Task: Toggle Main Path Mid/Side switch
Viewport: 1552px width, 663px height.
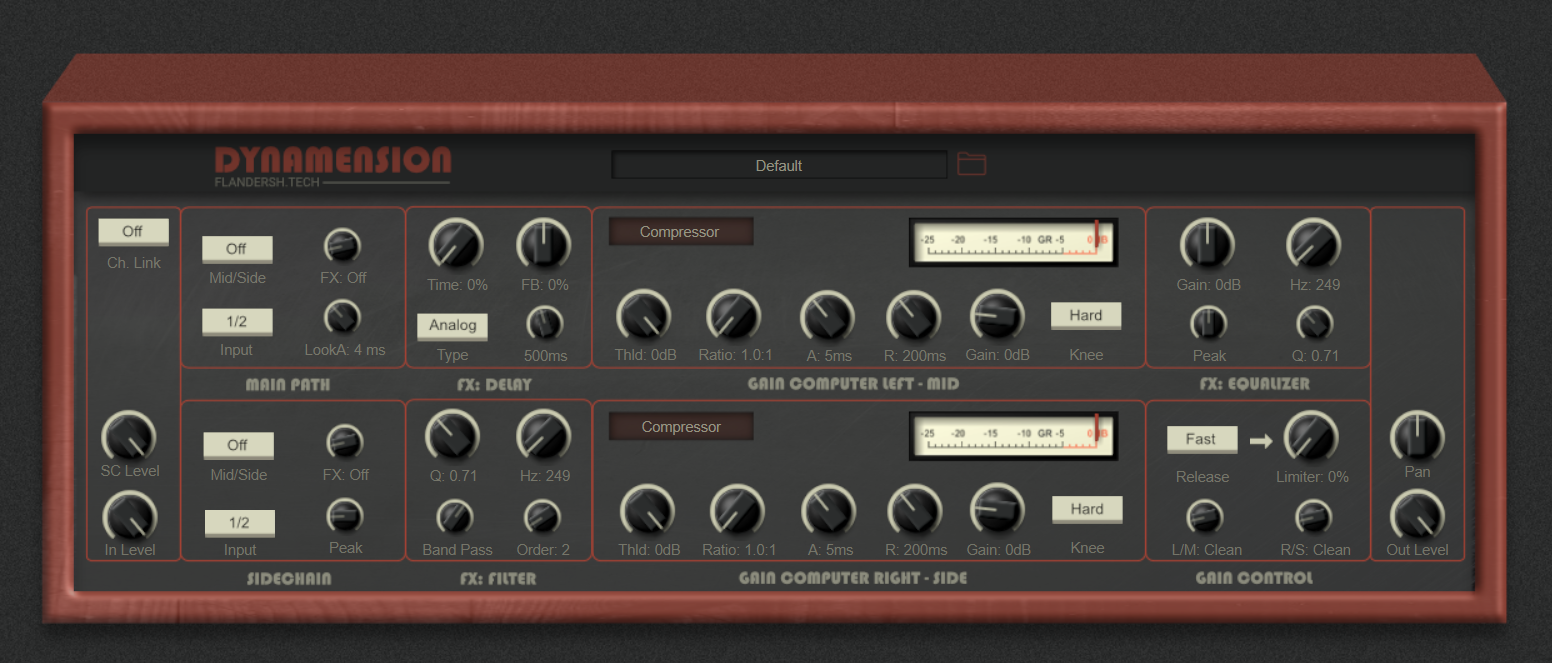Action: 237,249
